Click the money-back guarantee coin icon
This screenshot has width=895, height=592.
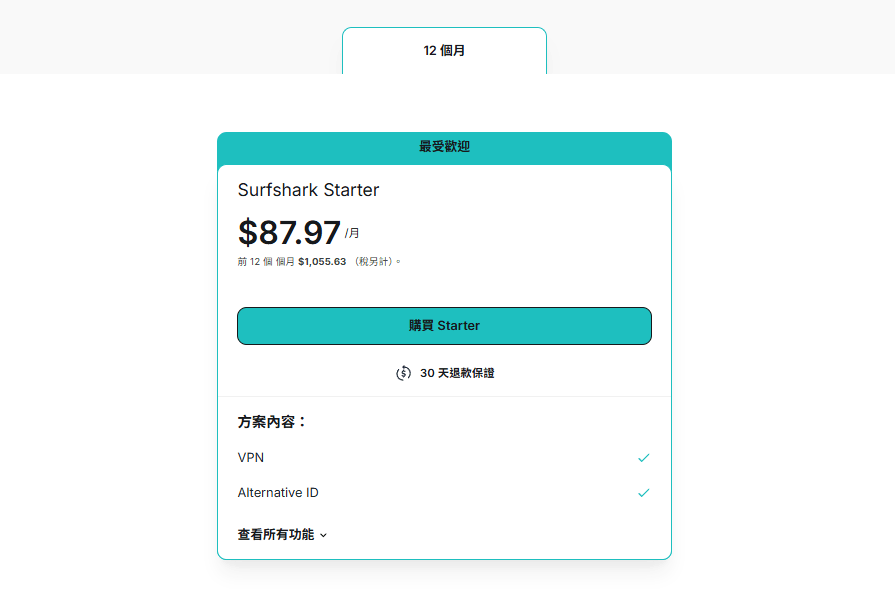pos(403,373)
